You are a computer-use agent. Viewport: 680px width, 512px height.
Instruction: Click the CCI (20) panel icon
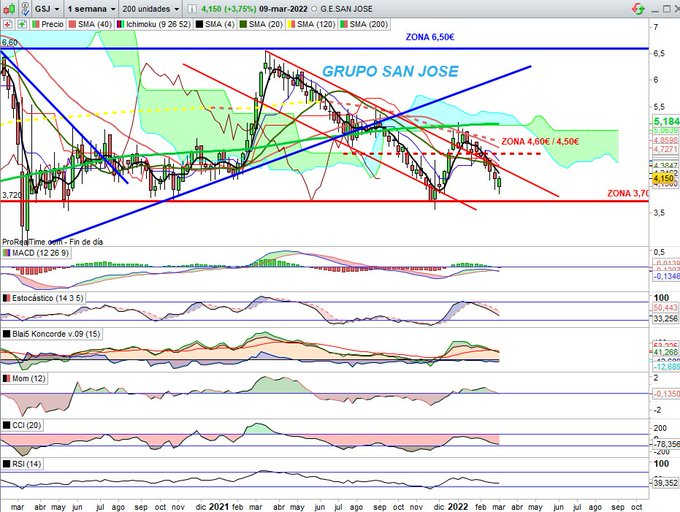point(7,425)
